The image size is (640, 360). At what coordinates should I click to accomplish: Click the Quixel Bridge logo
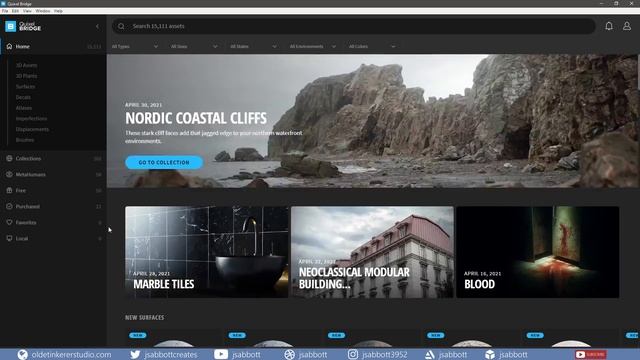coord(23,27)
